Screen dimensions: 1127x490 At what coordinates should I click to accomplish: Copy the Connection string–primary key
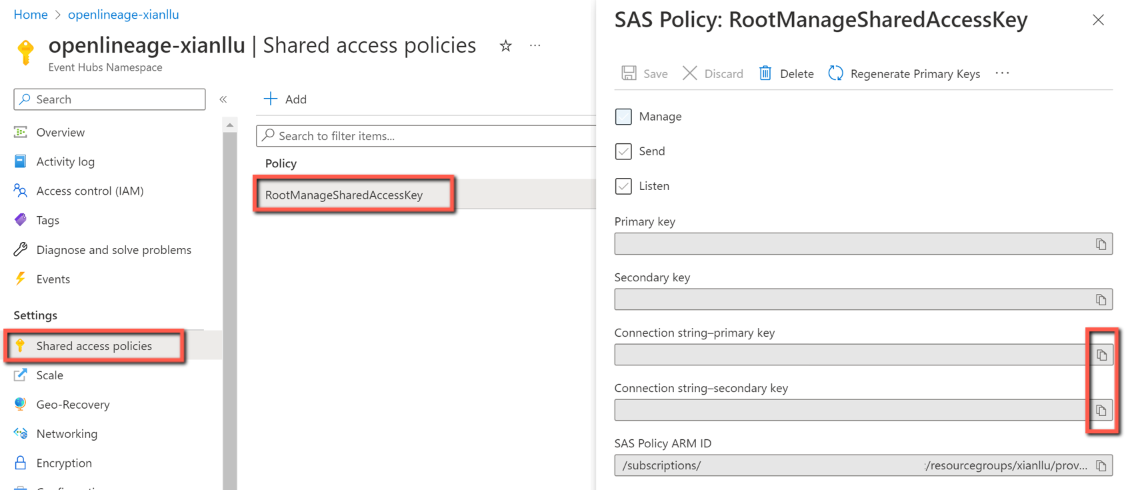[x=1100, y=355]
